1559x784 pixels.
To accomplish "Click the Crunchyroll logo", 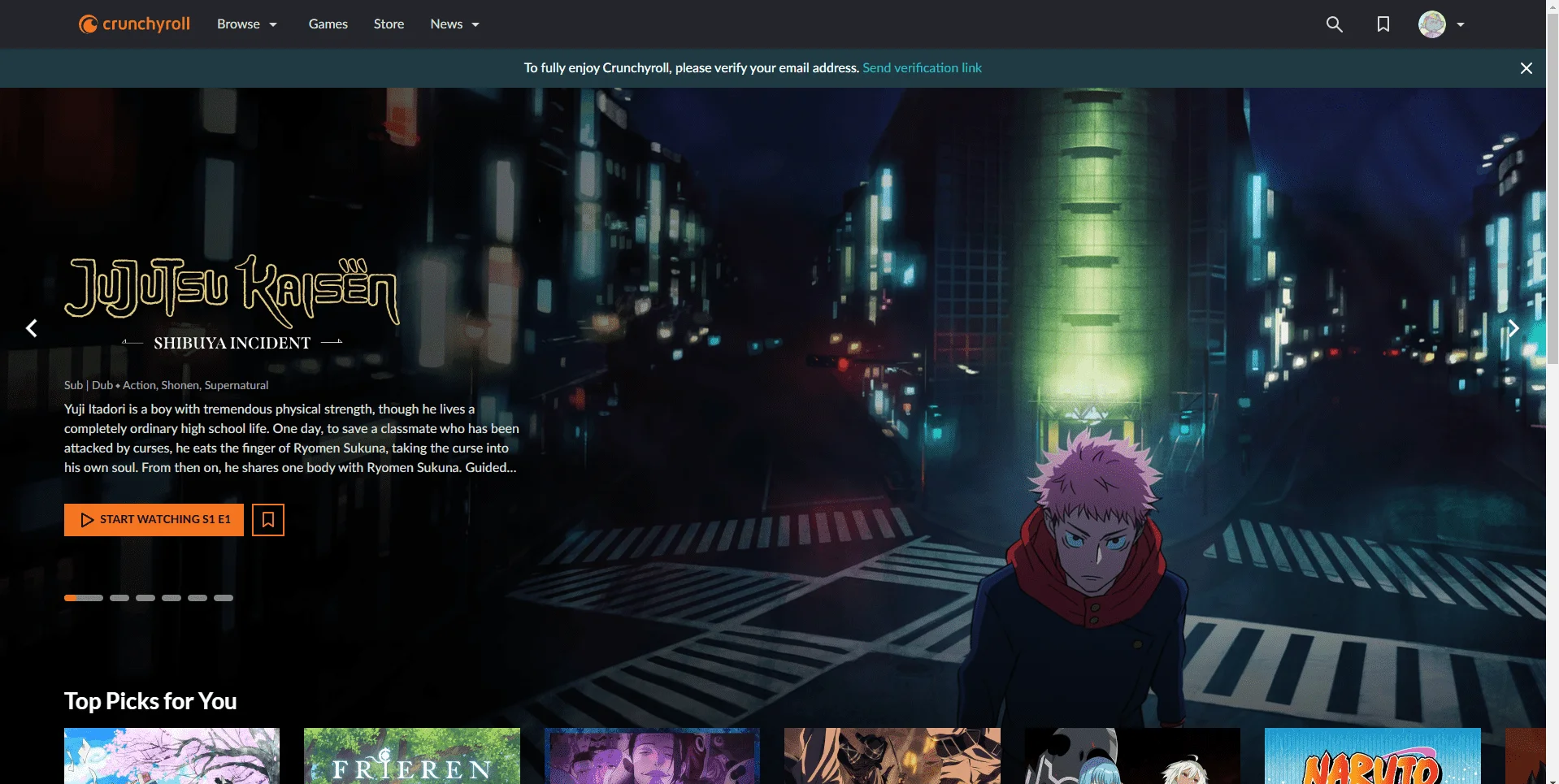I will click(134, 24).
